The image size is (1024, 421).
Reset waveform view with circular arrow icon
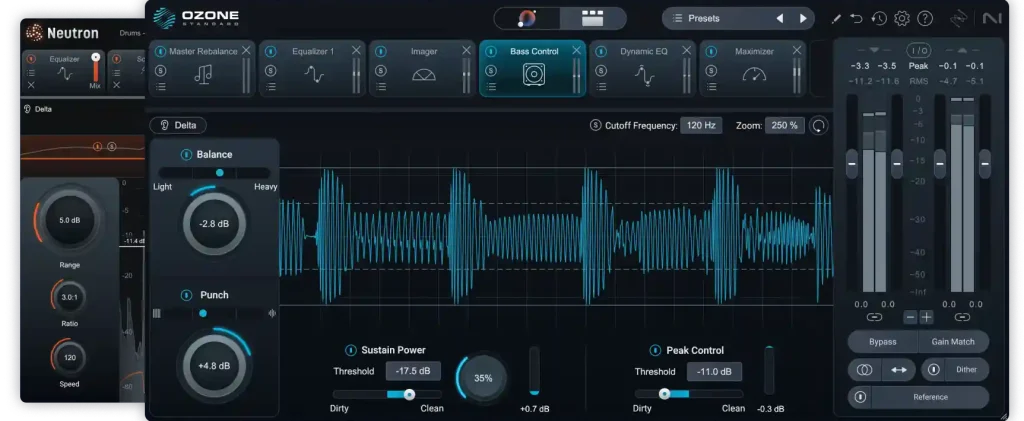(x=818, y=125)
